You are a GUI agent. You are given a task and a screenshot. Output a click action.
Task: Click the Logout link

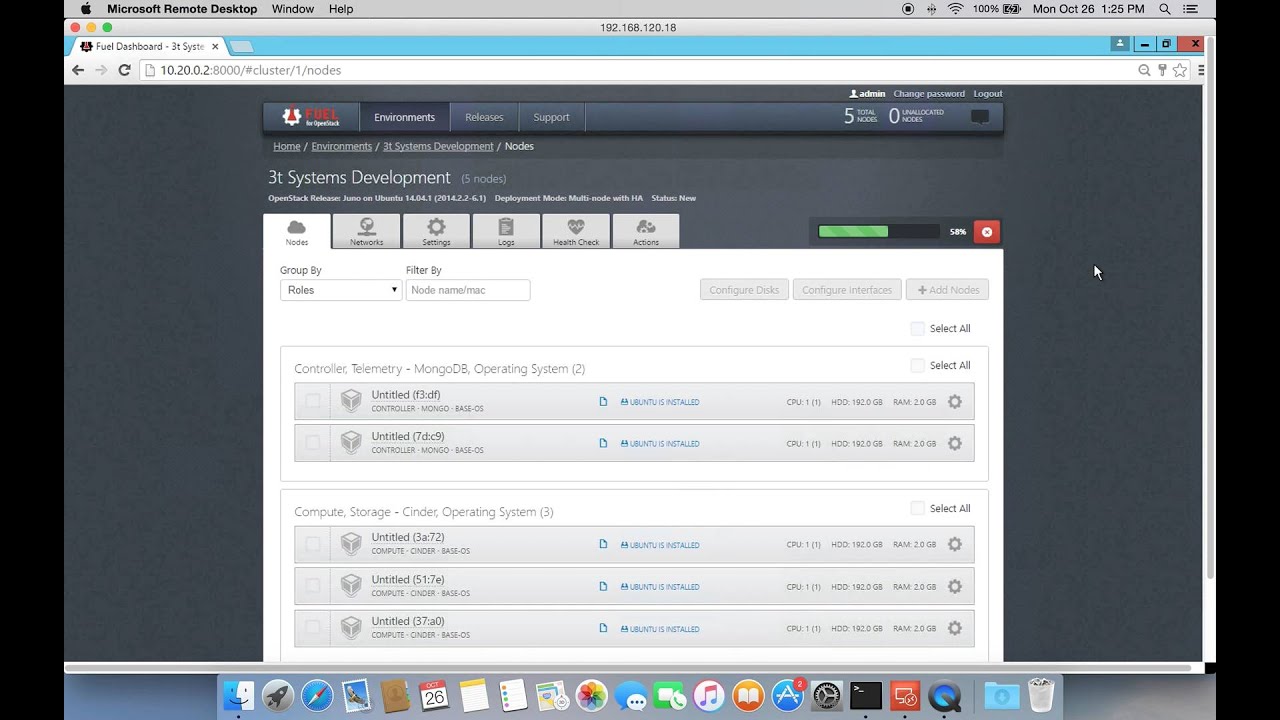pos(988,93)
